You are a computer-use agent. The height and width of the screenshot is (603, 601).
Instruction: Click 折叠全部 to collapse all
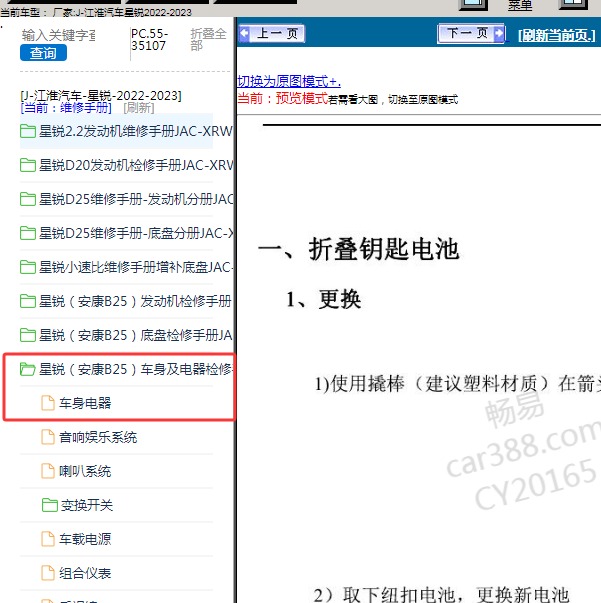[x=208, y=40]
